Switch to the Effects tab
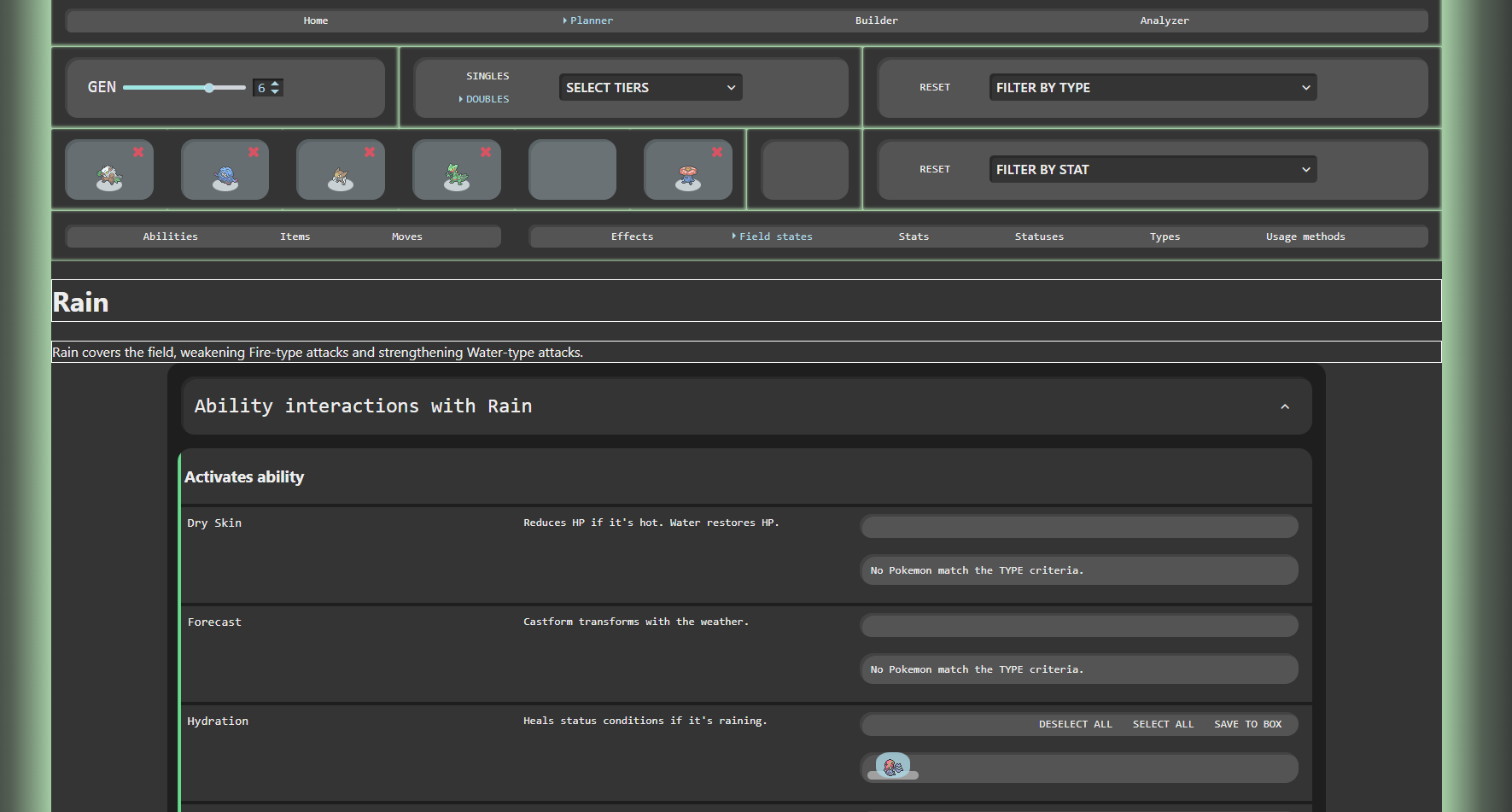The image size is (1512, 812). [x=633, y=237]
